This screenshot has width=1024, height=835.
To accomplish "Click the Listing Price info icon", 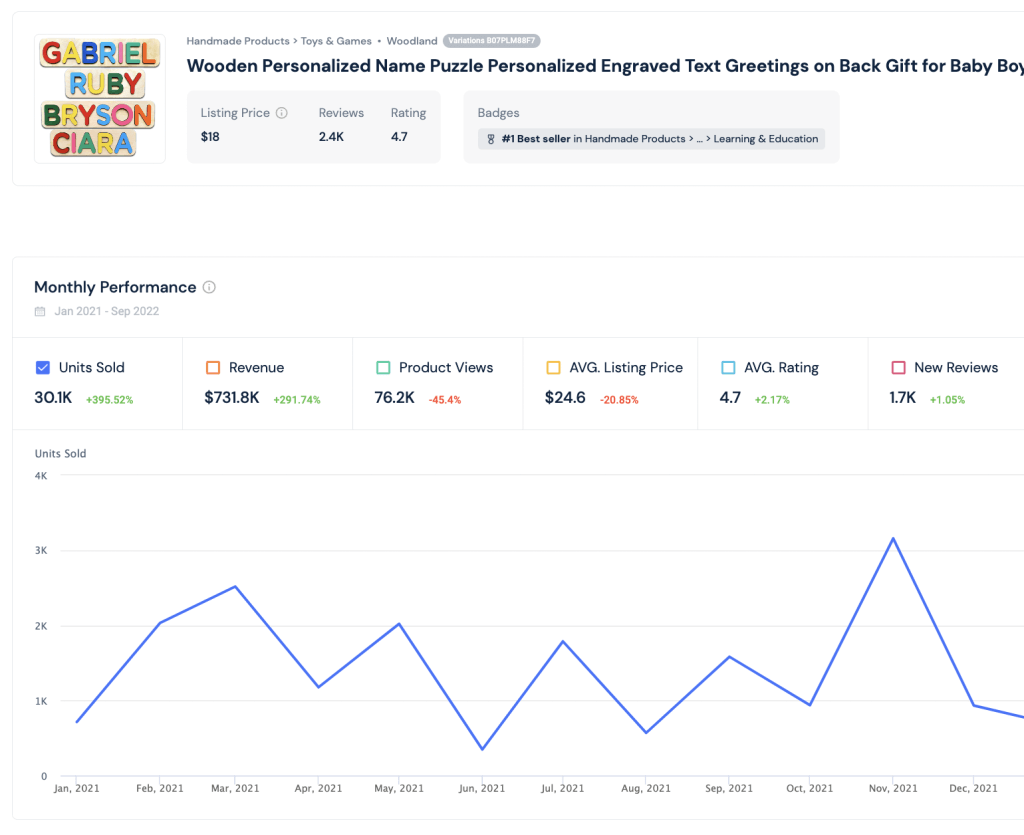I will (281, 113).
